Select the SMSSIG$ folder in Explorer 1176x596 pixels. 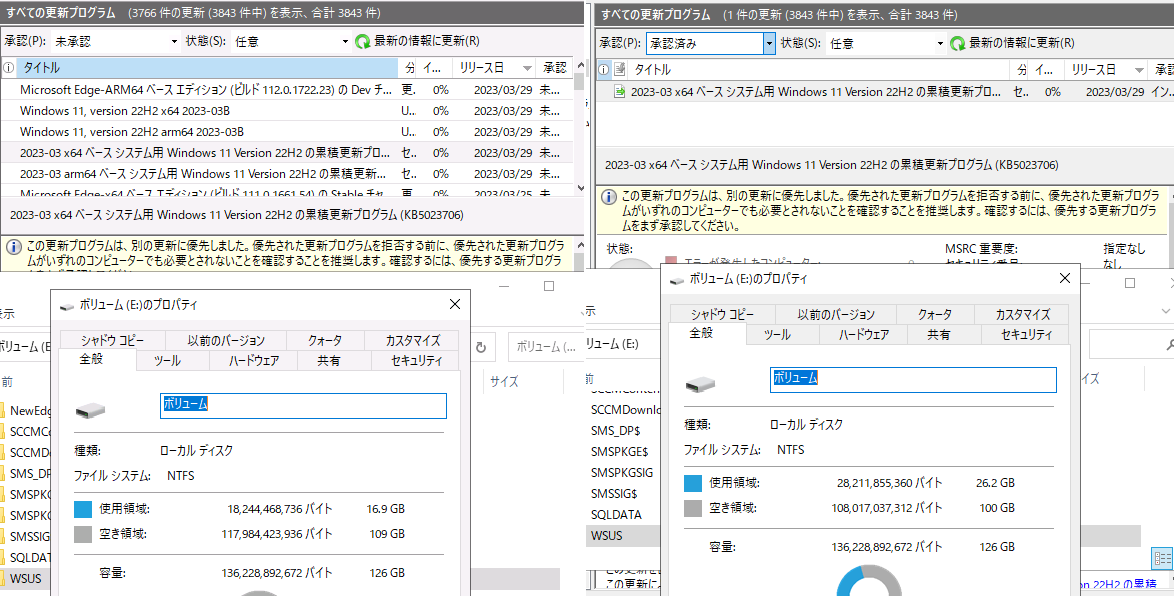coord(614,494)
